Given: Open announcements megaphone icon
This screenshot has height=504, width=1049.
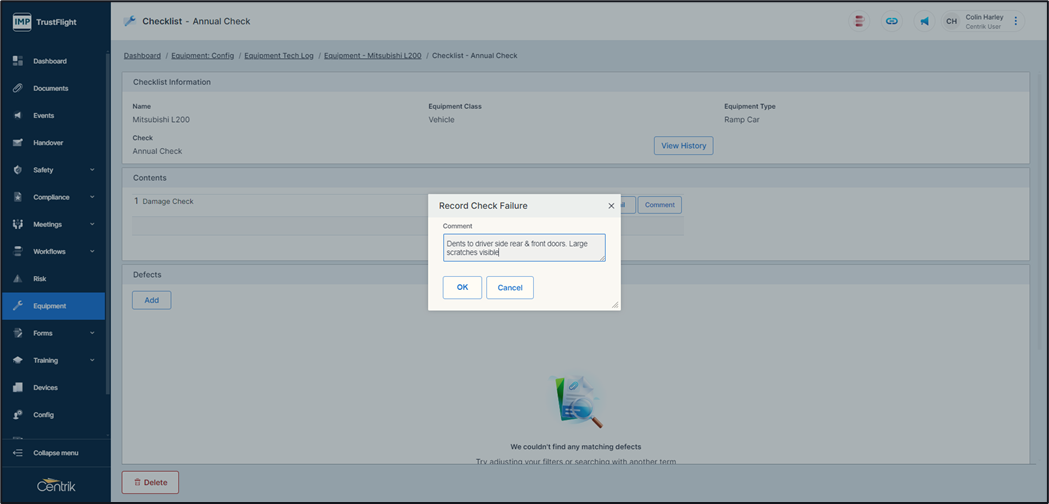Looking at the screenshot, I should tap(924, 21).
